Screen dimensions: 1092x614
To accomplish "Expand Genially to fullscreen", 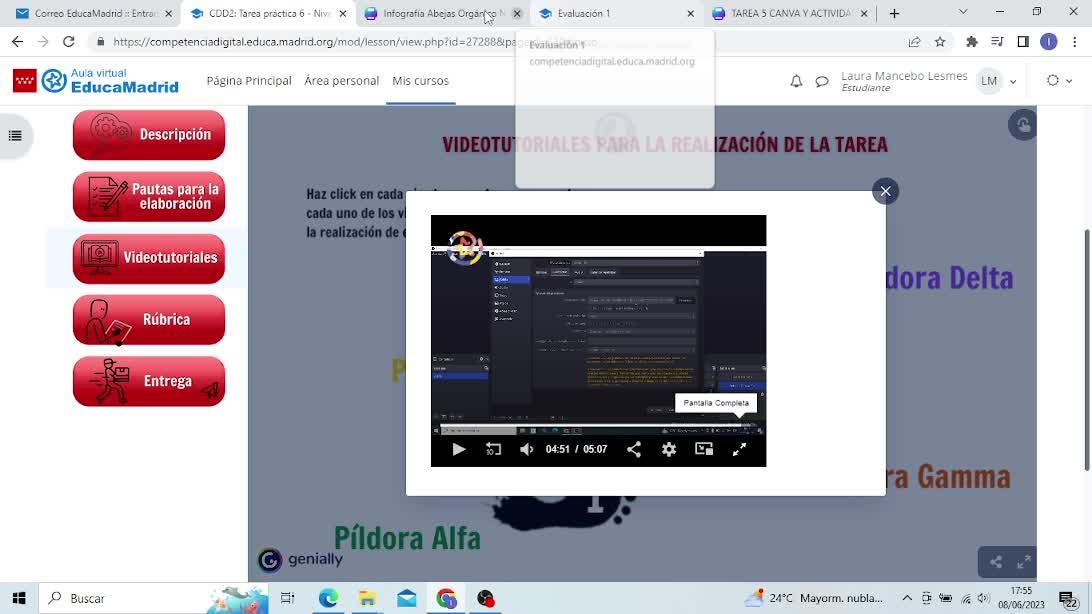I will pos(1024,562).
